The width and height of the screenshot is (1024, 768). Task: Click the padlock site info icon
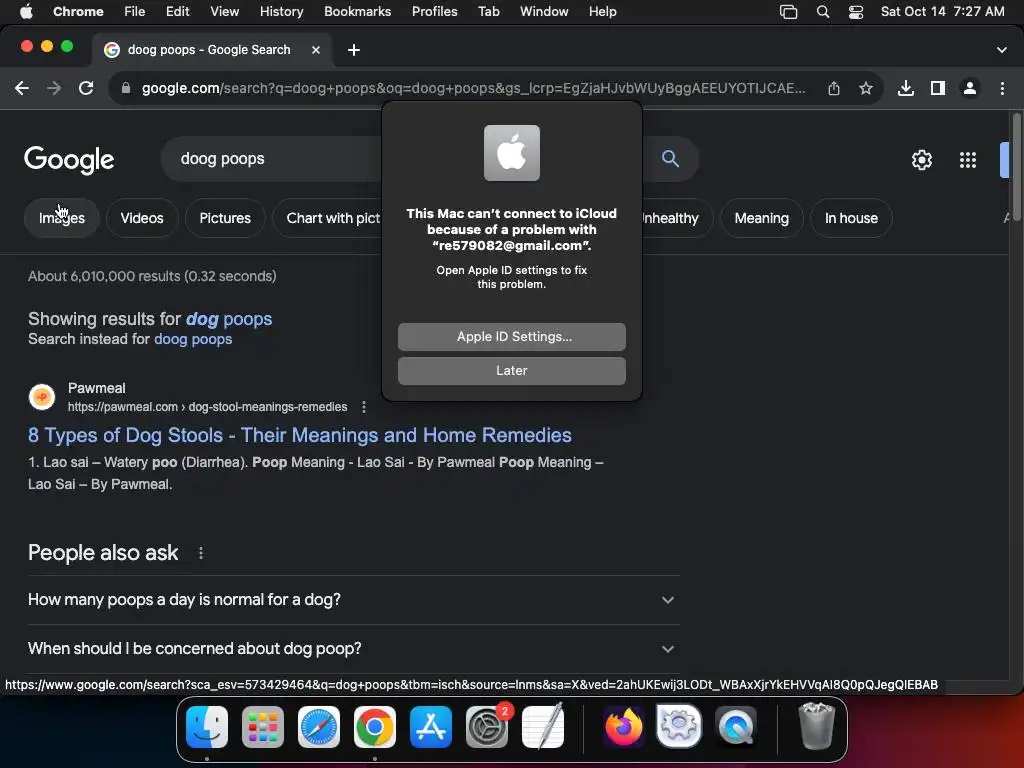pyautogui.click(x=126, y=88)
